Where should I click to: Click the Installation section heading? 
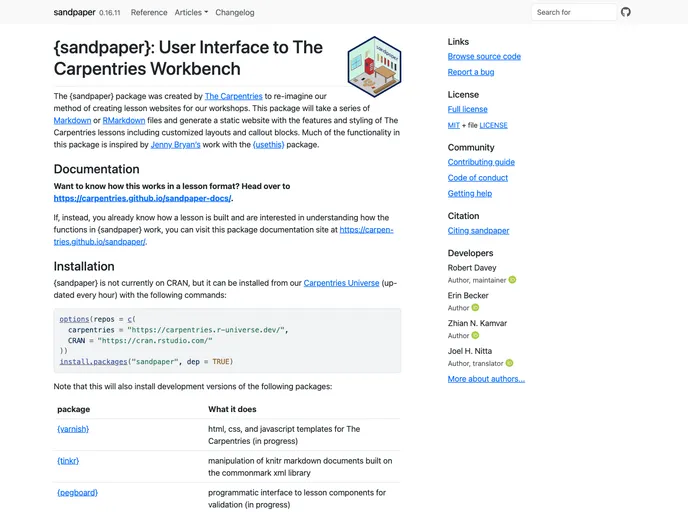tap(84, 266)
